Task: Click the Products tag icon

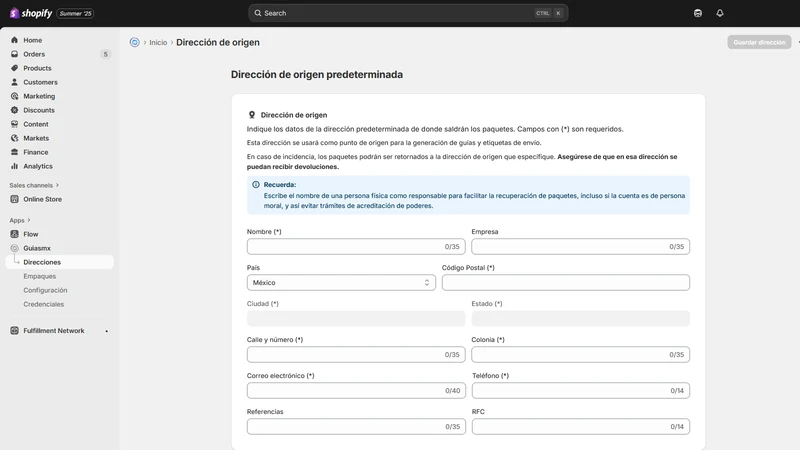Action: tap(14, 68)
